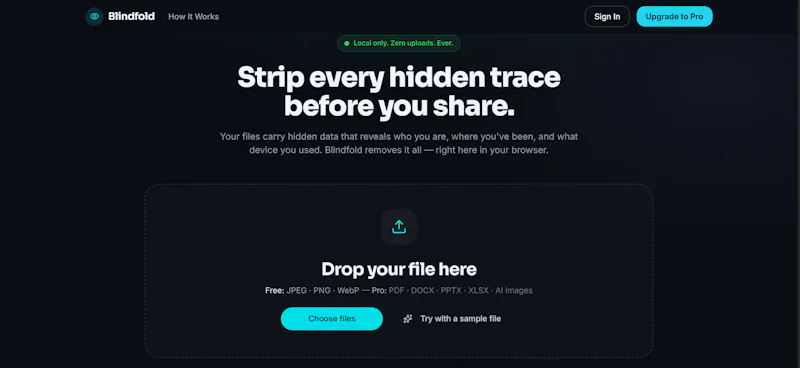Click the WebP format label
This screenshot has width=800, height=368.
pyautogui.click(x=348, y=290)
